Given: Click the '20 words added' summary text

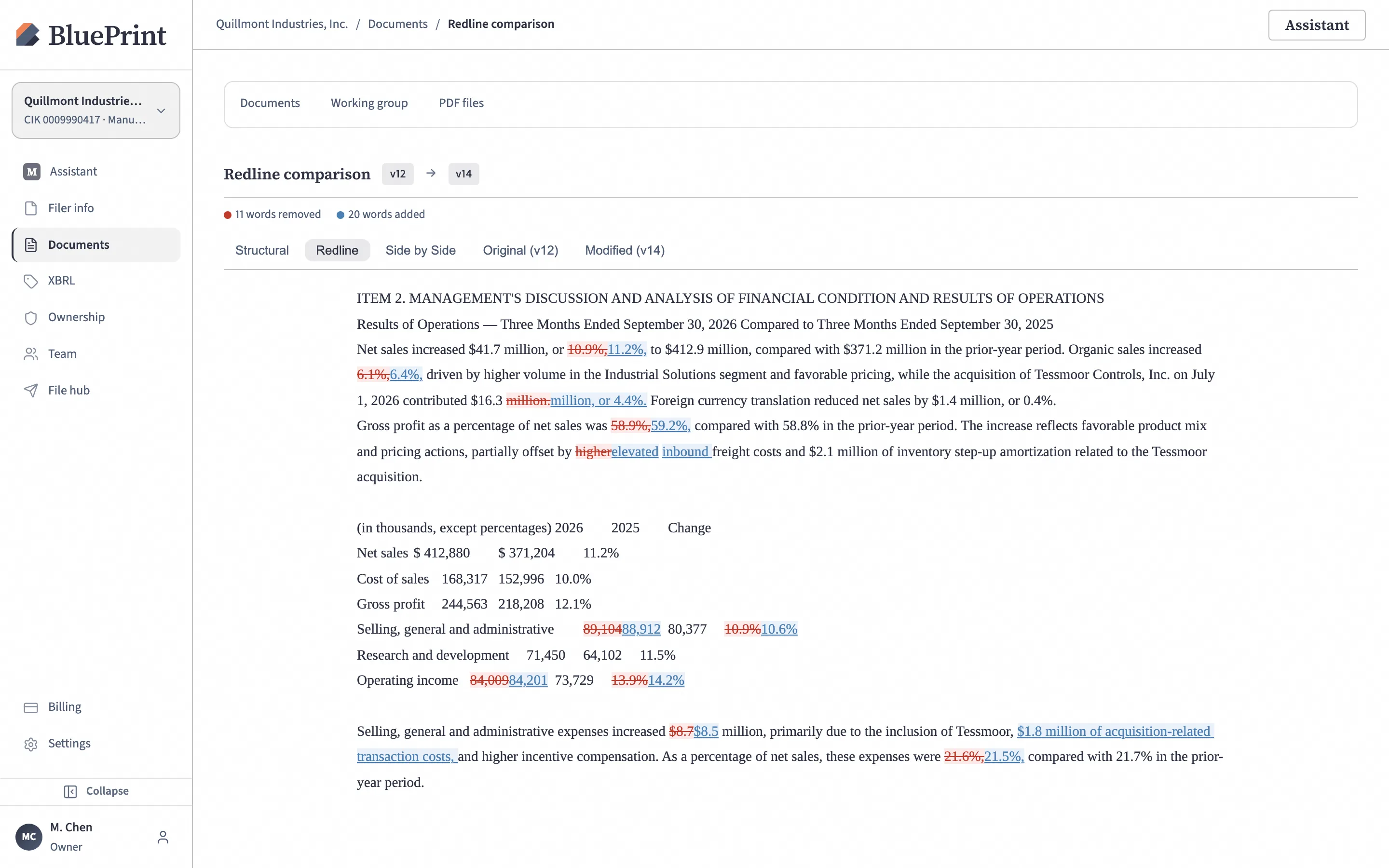Looking at the screenshot, I should pyautogui.click(x=386, y=215).
